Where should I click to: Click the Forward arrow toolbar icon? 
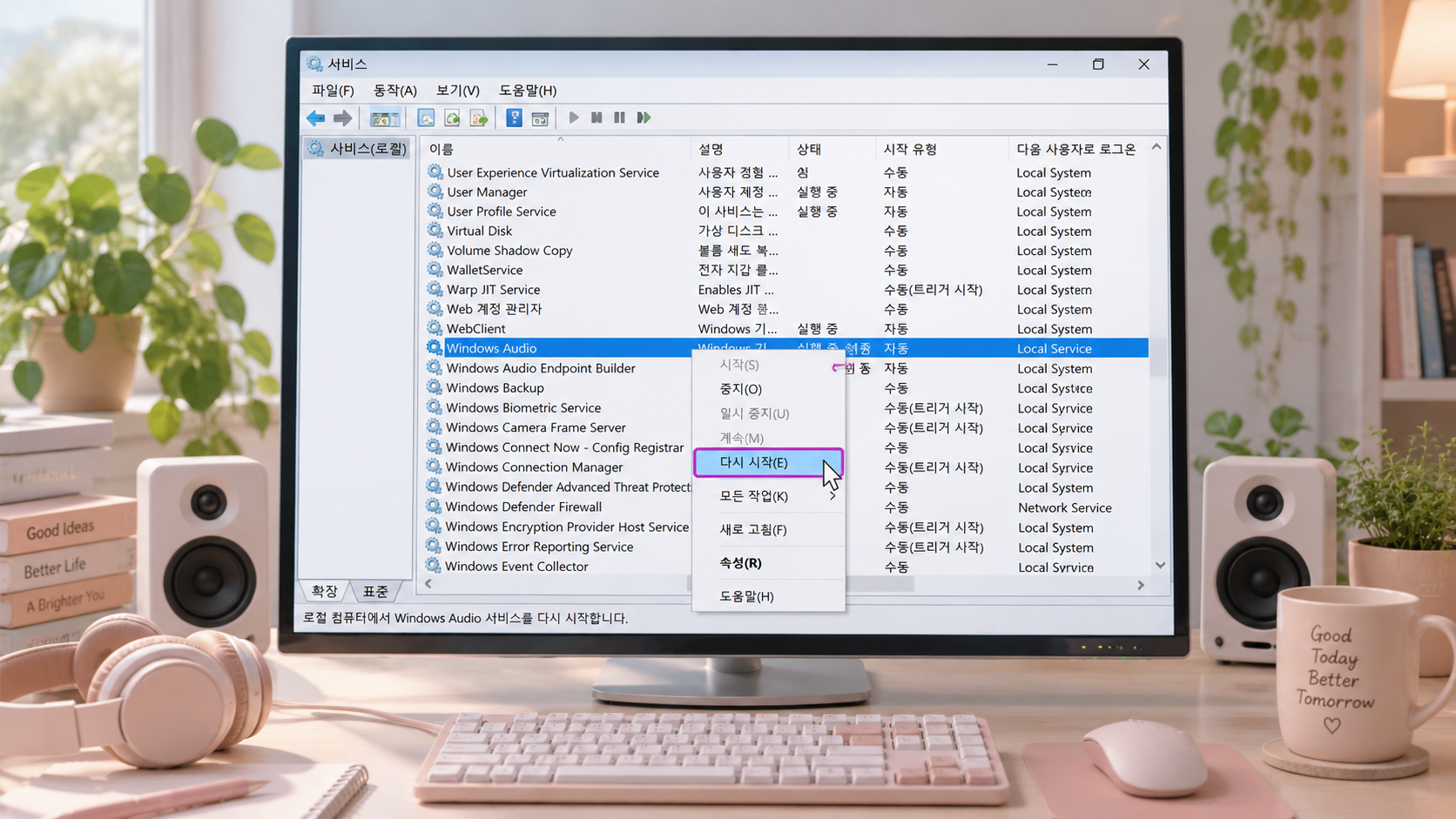[x=343, y=117]
